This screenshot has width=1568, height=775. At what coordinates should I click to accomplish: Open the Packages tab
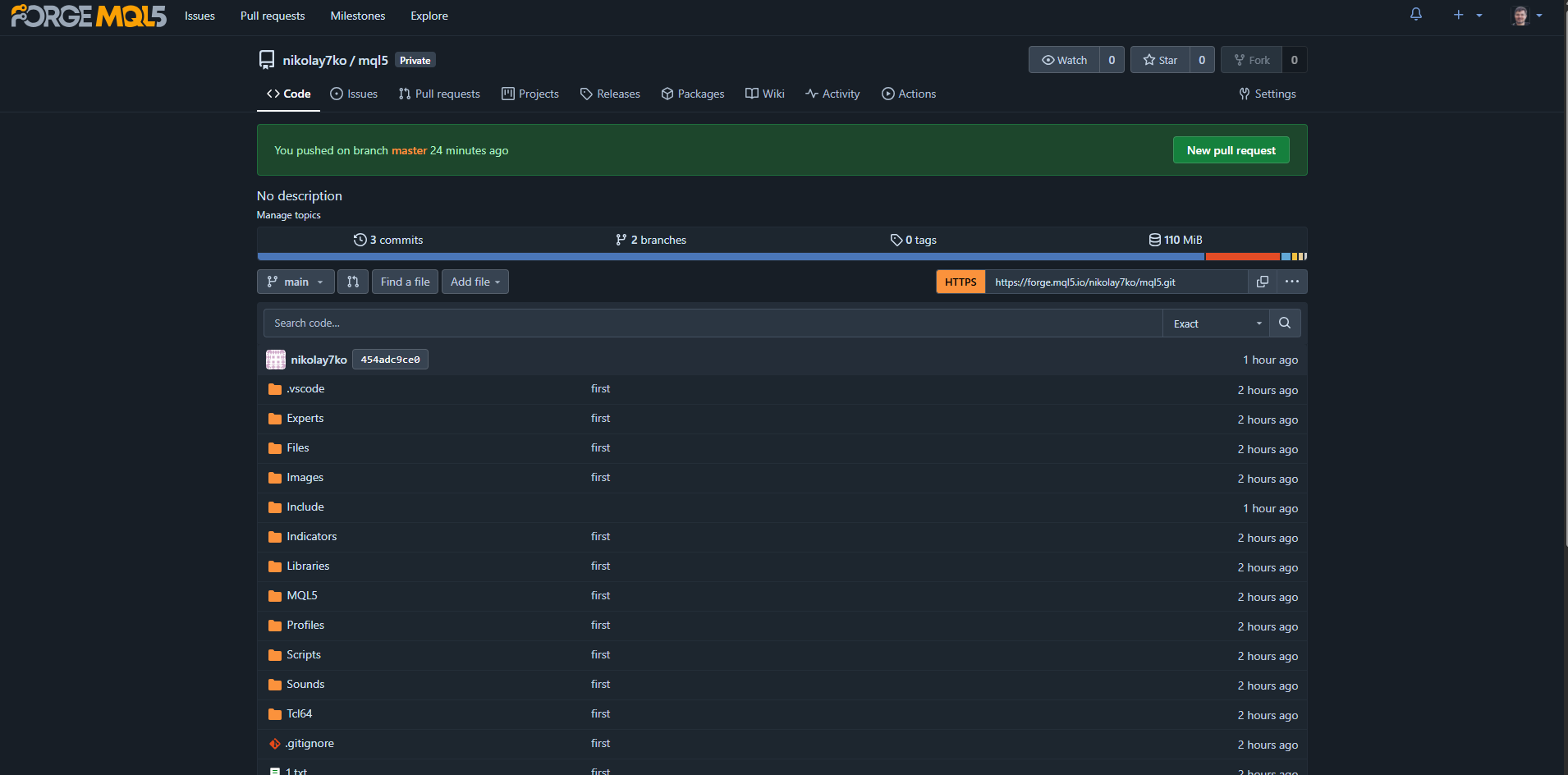pos(693,94)
